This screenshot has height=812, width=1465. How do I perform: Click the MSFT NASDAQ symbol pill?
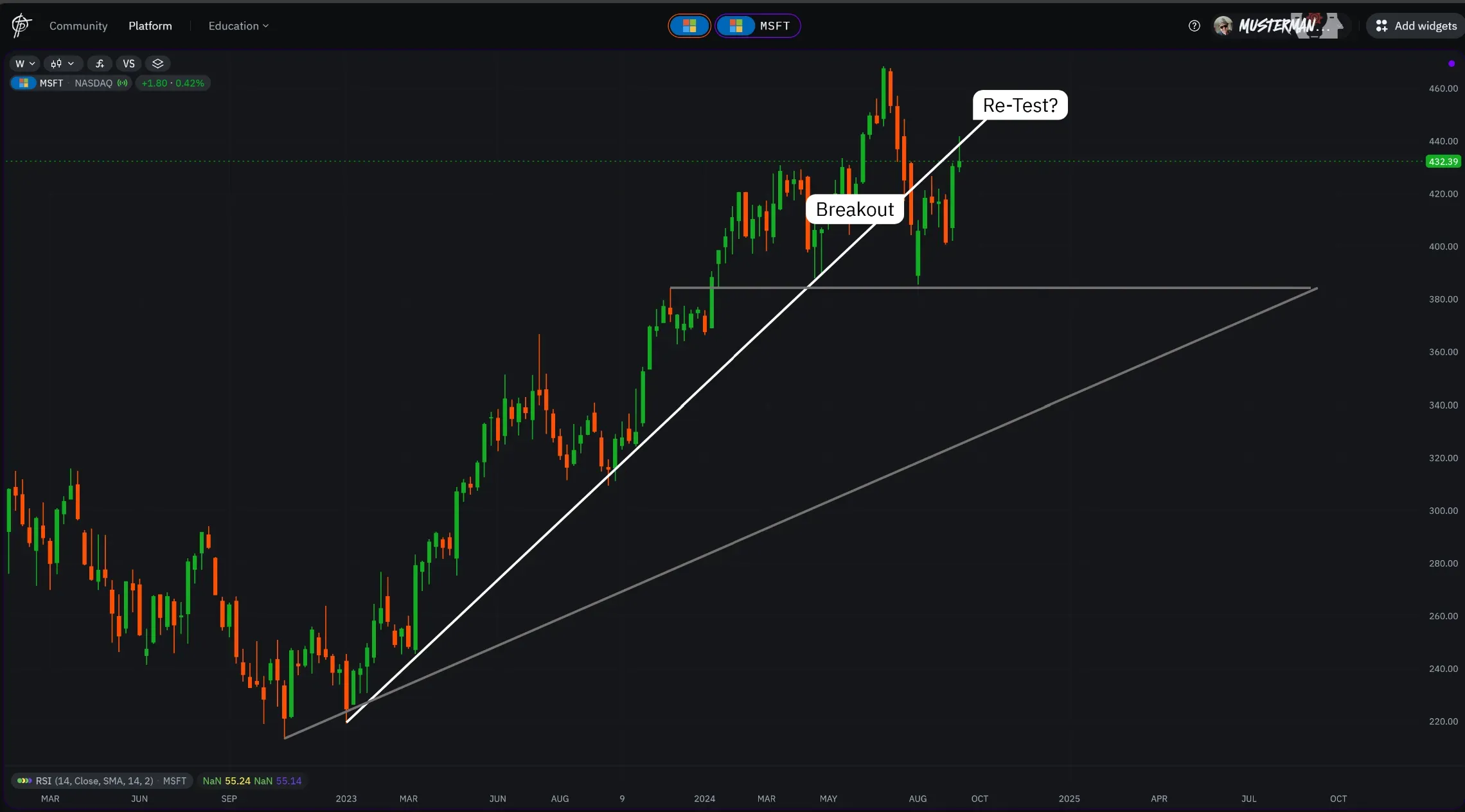click(71, 83)
